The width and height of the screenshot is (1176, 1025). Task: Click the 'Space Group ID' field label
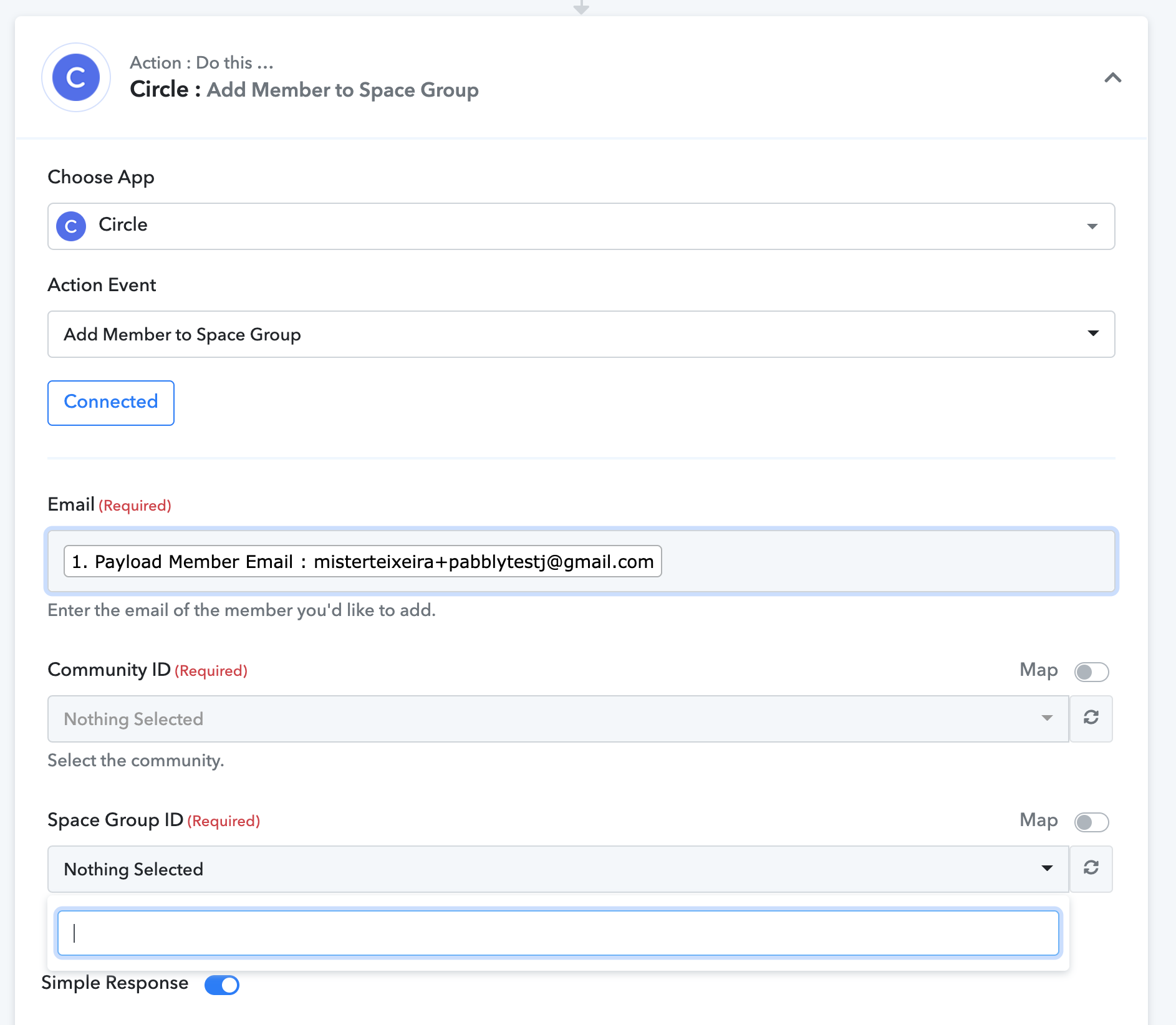[115, 820]
